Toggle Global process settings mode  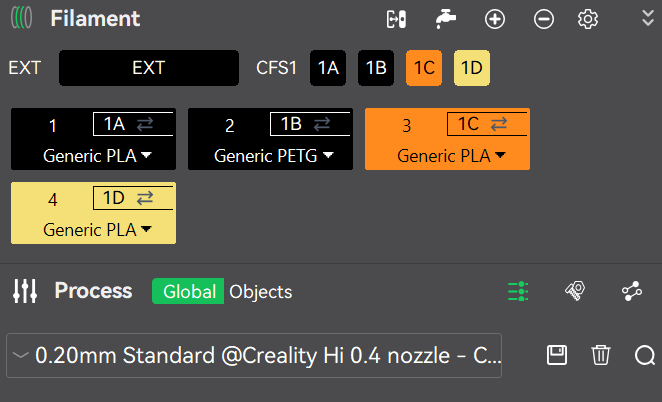188,291
